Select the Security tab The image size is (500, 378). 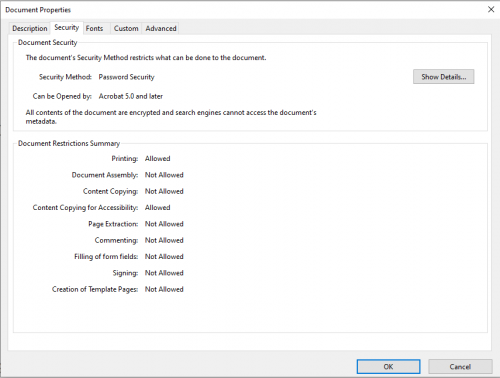[x=67, y=28]
